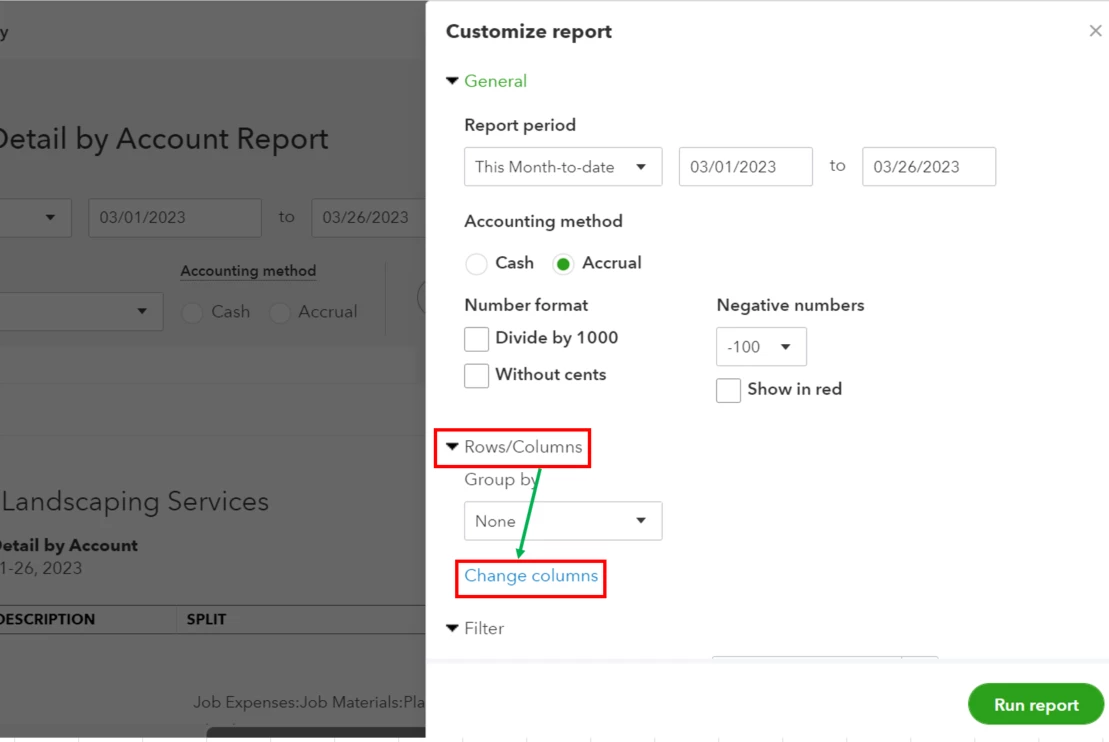Image resolution: width=1109 pixels, height=742 pixels.
Task: Click the Report period heading
Action: coord(520,125)
